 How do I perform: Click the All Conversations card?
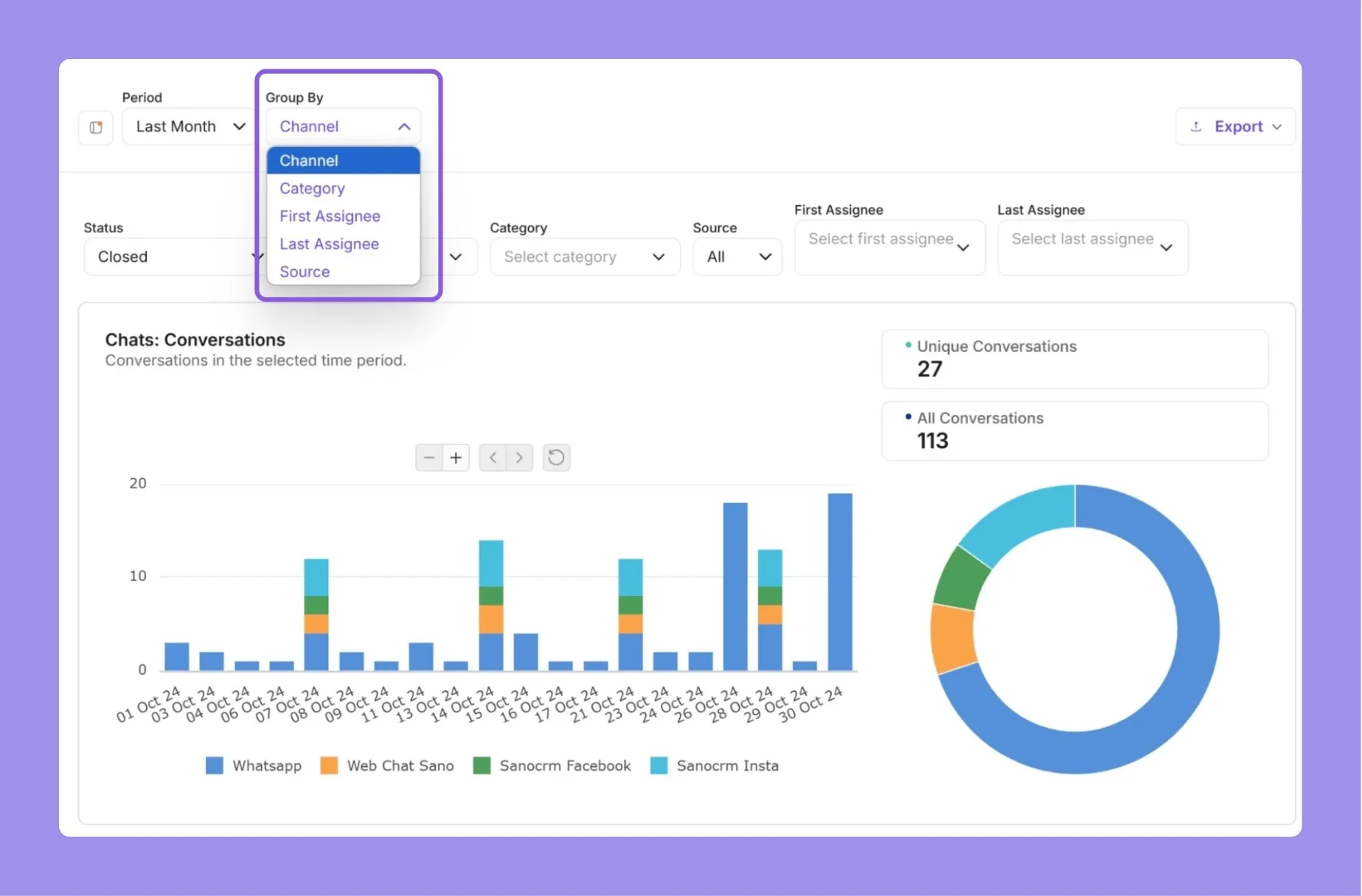(x=1075, y=431)
